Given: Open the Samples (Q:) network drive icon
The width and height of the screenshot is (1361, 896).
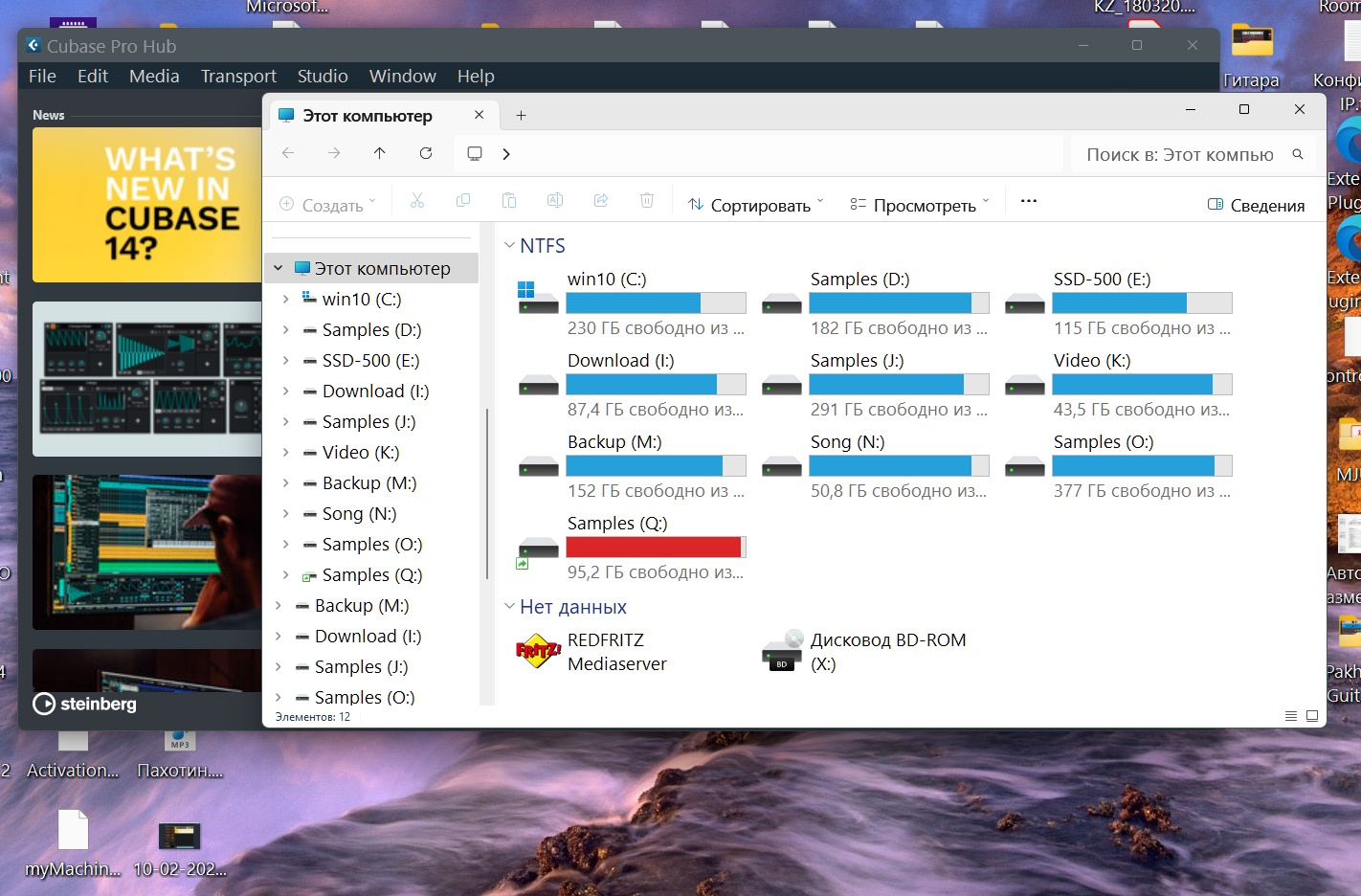Looking at the screenshot, I should pos(538,551).
